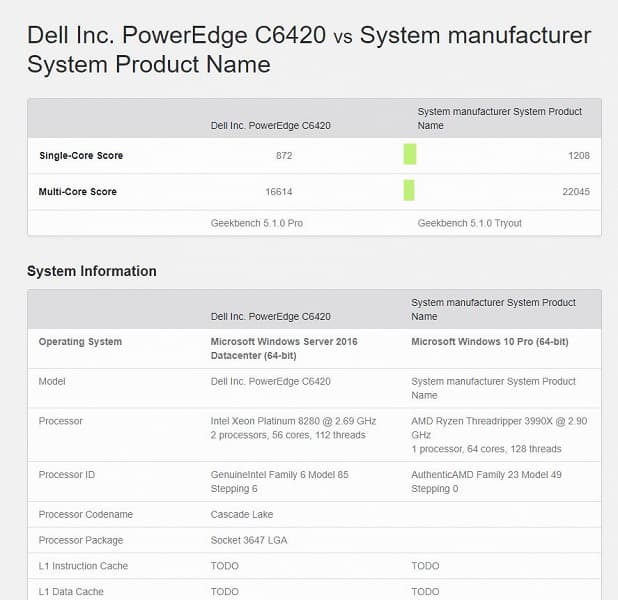
Task: Select the Multi-Core Score row label
Action: [78, 192]
